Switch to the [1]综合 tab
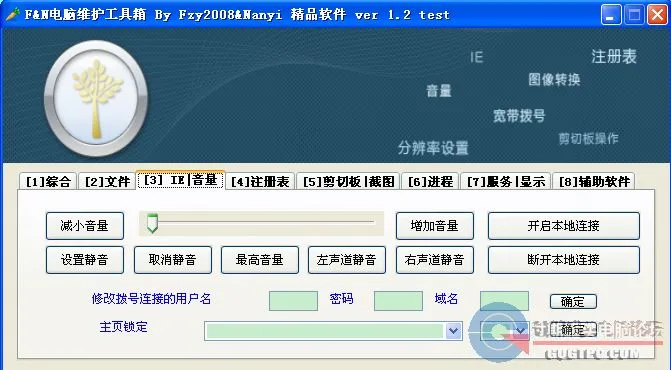This screenshot has height=370, width=671. point(48,182)
